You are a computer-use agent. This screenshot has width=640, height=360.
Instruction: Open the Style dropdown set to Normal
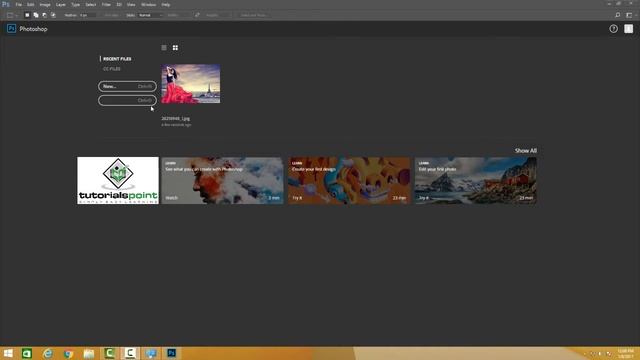click(x=151, y=15)
